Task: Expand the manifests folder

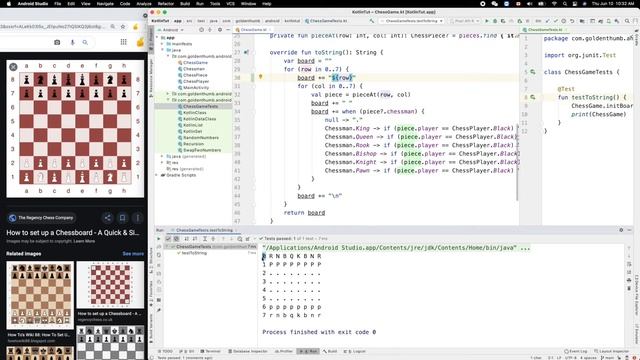Action: (162, 44)
